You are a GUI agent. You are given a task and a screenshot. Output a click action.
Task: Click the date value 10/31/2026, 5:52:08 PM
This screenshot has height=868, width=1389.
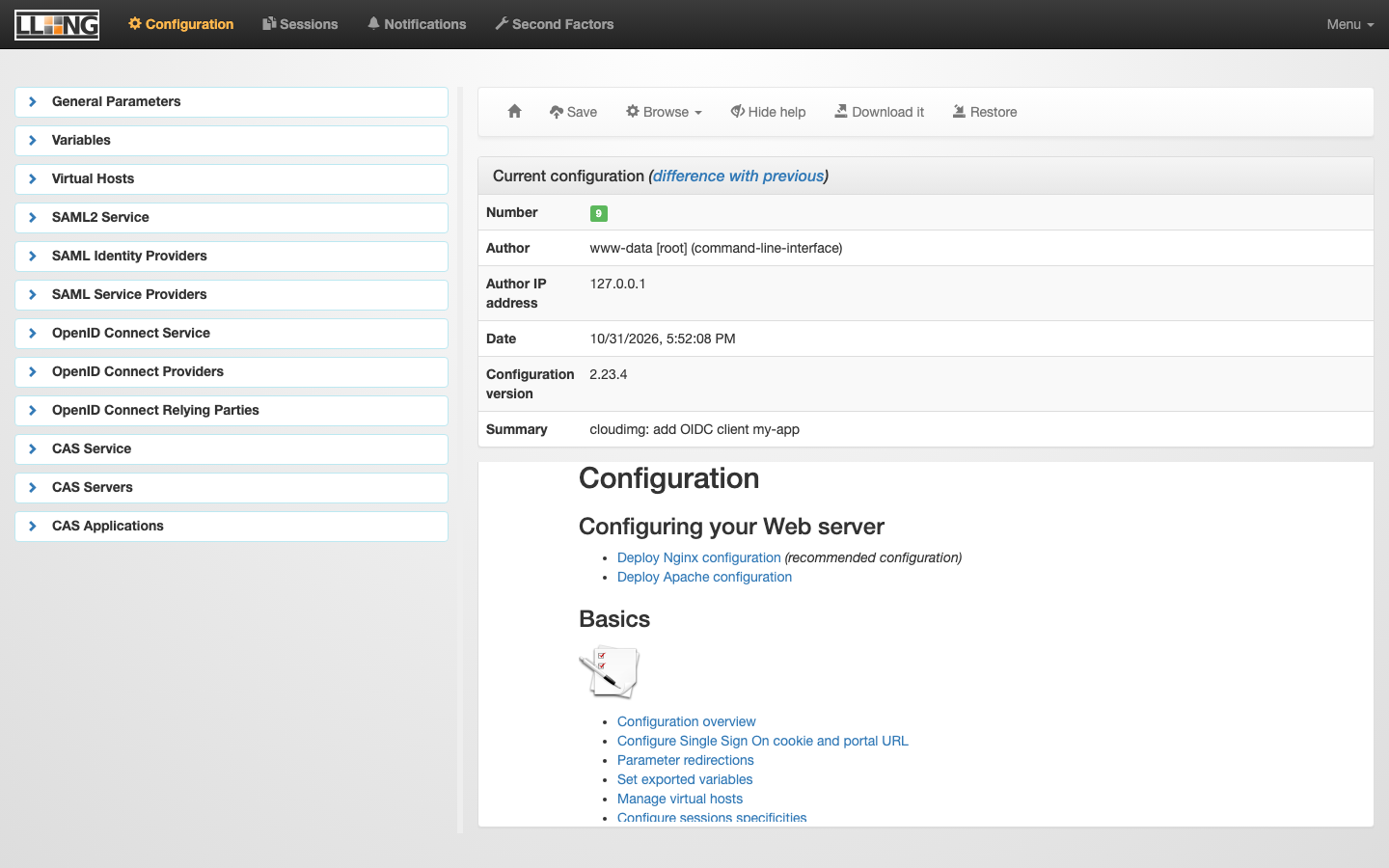663,339
